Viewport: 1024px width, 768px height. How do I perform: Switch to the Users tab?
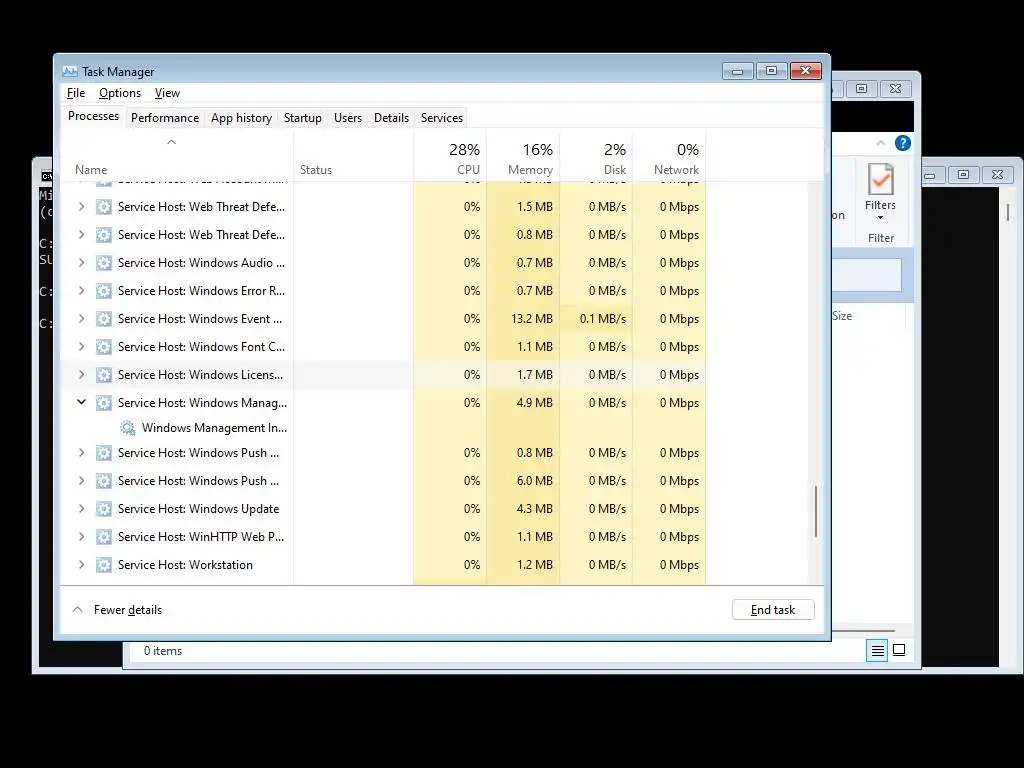pos(347,118)
